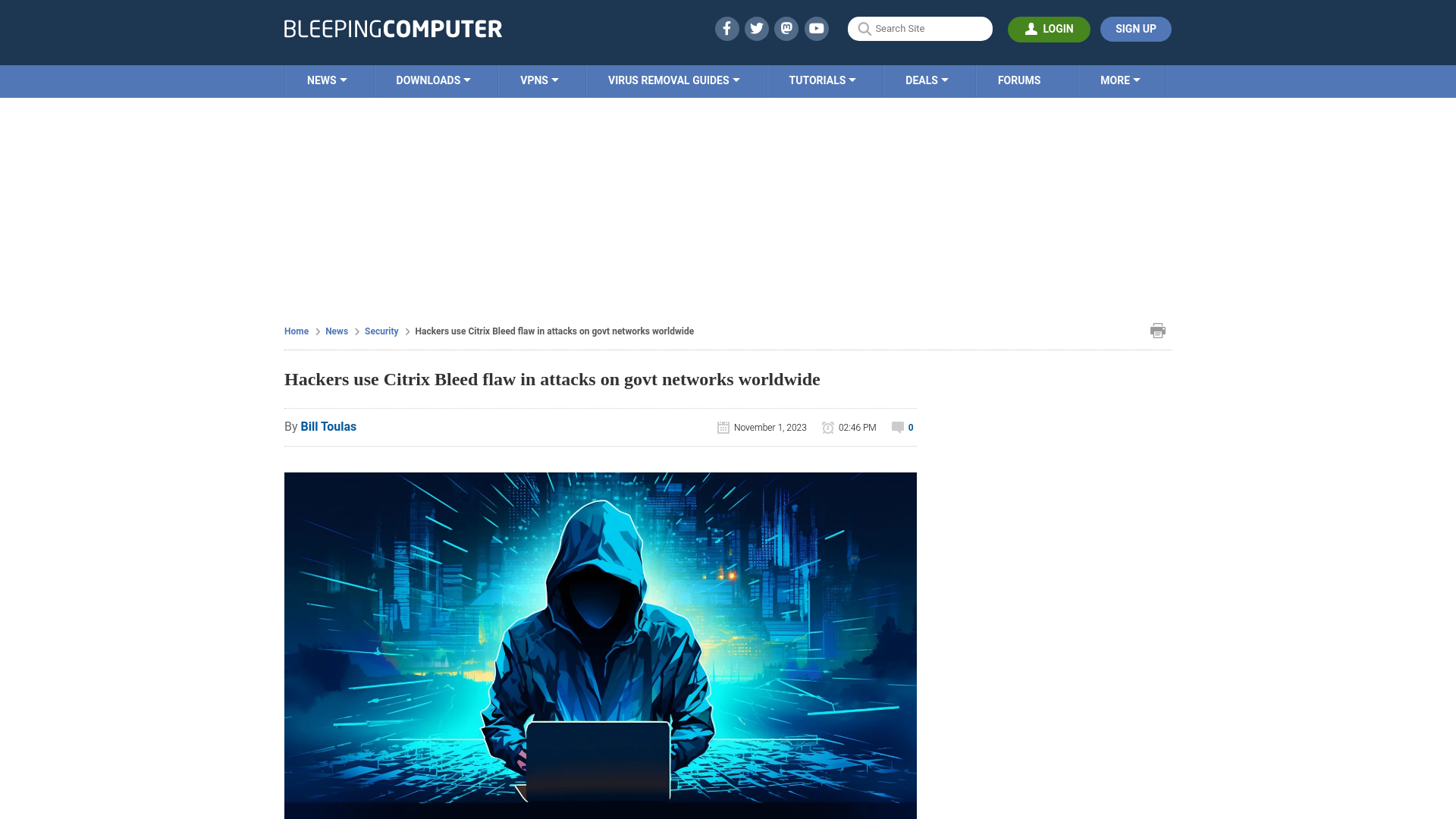Click the Login user account icon
The width and height of the screenshot is (1456, 819).
[x=1031, y=28]
